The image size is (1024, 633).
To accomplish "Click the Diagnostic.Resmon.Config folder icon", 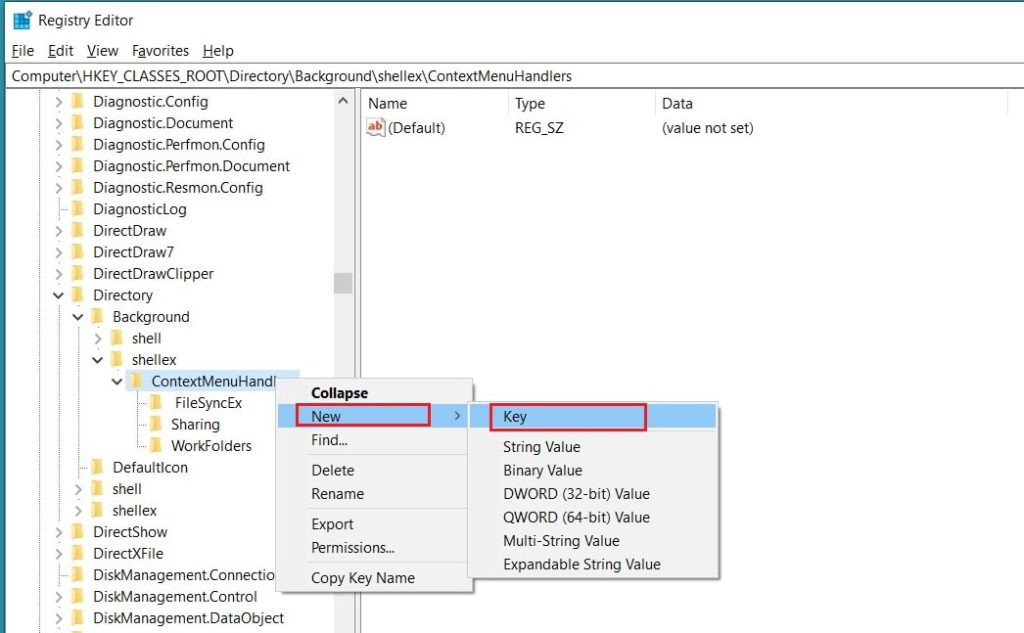I will click(x=77, y=187).
